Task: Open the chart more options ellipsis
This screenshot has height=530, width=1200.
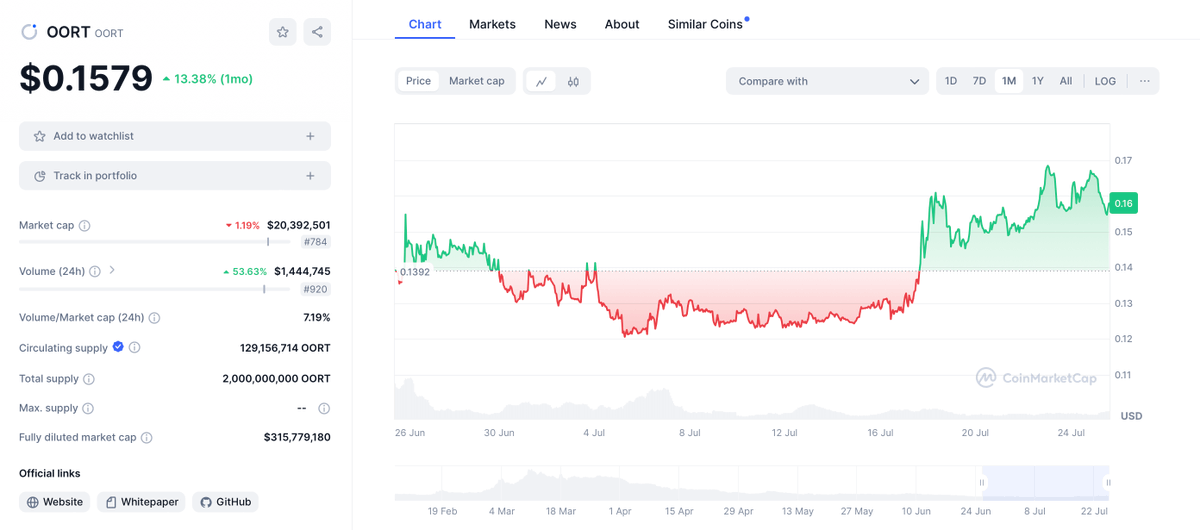Action: pyautogui.click(x=1144, y=81)
